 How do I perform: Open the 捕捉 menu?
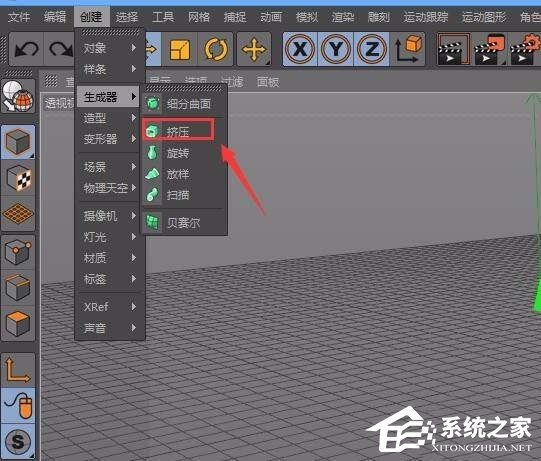tap(235, 17)
